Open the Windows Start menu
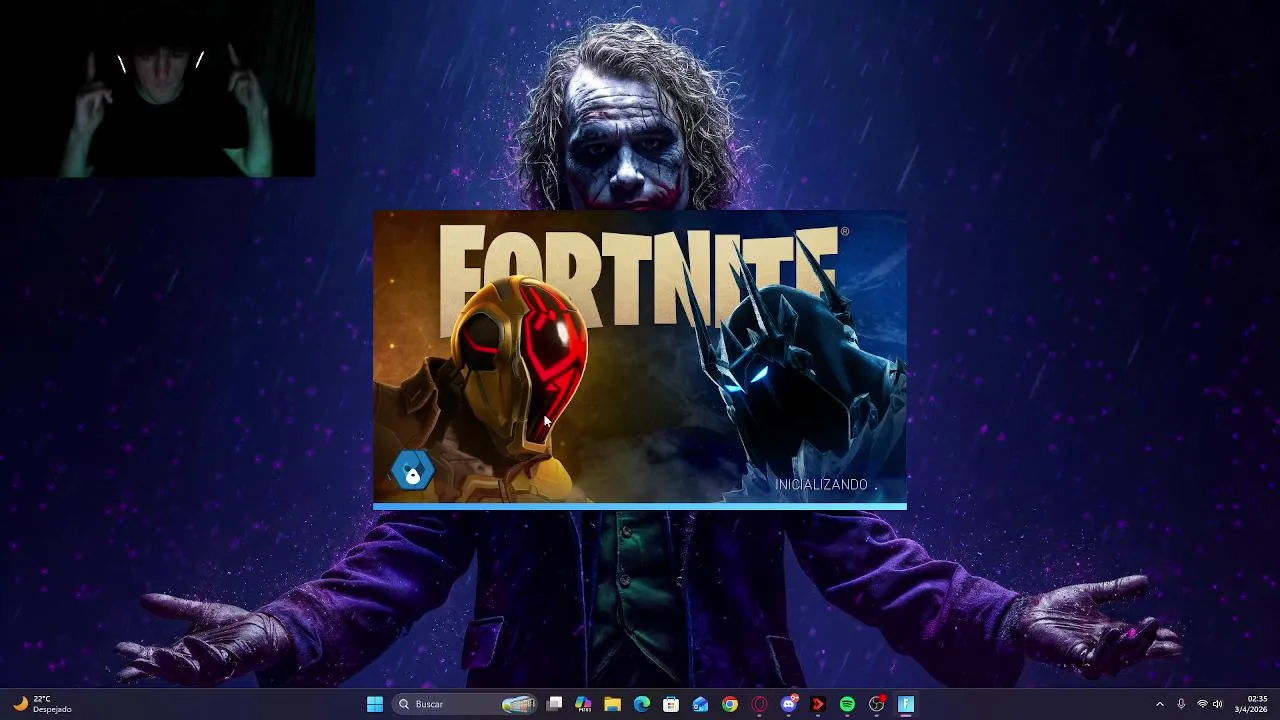The width and height of the screenshot is (1280, 720). coord(375,704)
